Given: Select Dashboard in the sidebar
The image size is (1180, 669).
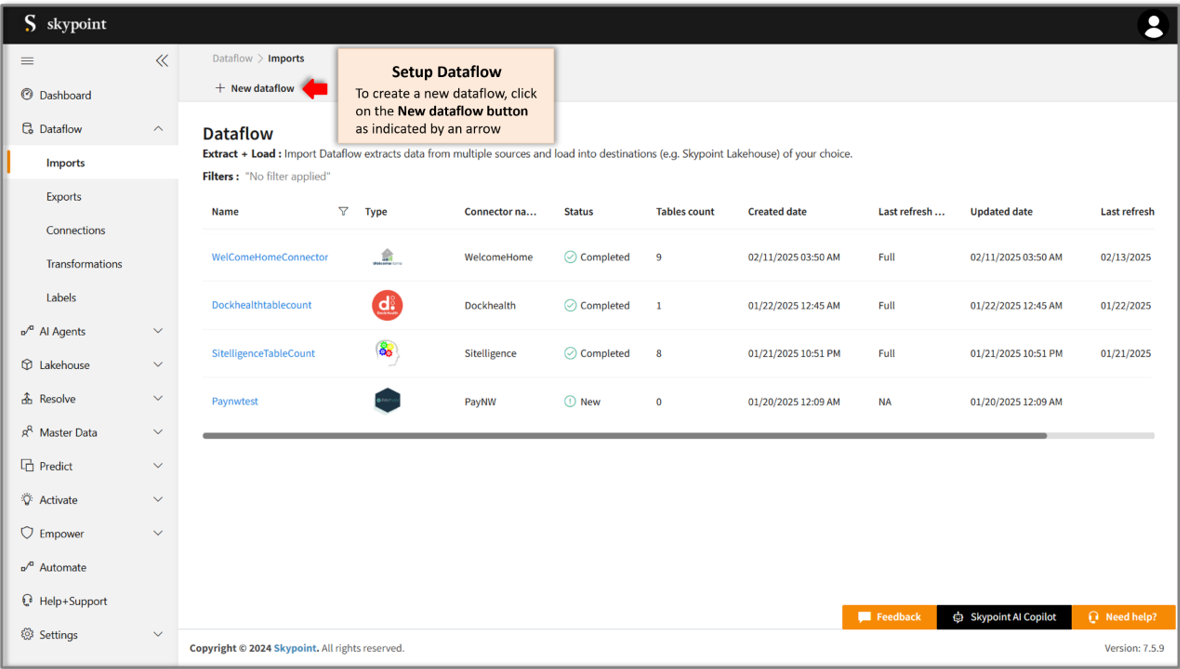Looking at the screenshot, I should (65, 95).
